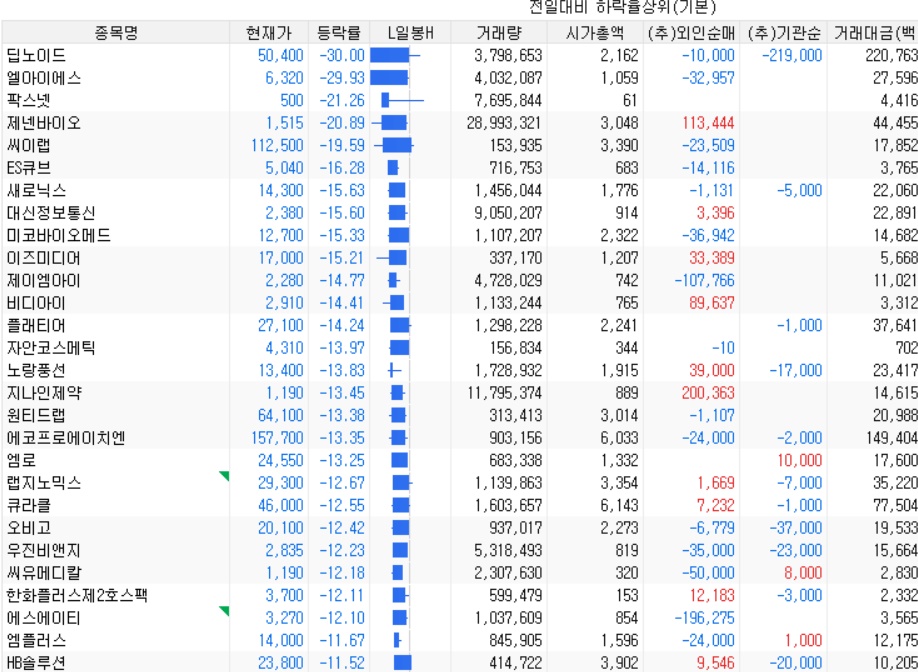Select stock row ES큐브
918x672 pixels.
click(x=459, y=168)
